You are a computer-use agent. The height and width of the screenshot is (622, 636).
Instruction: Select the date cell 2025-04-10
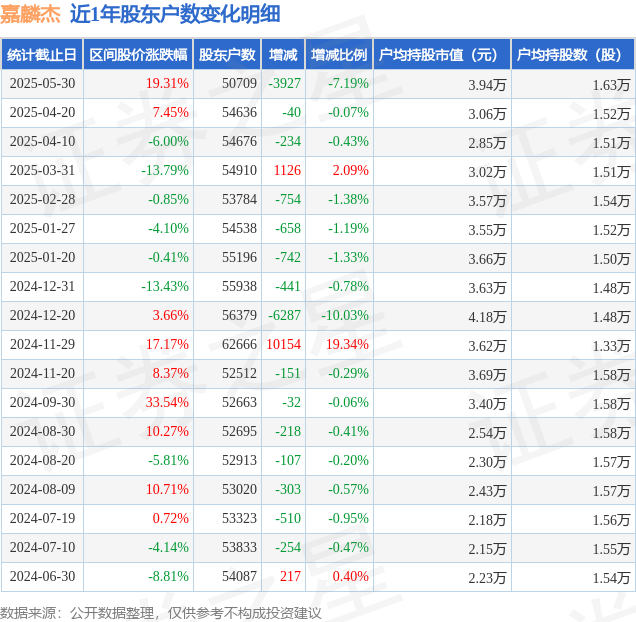coord(43,142)
